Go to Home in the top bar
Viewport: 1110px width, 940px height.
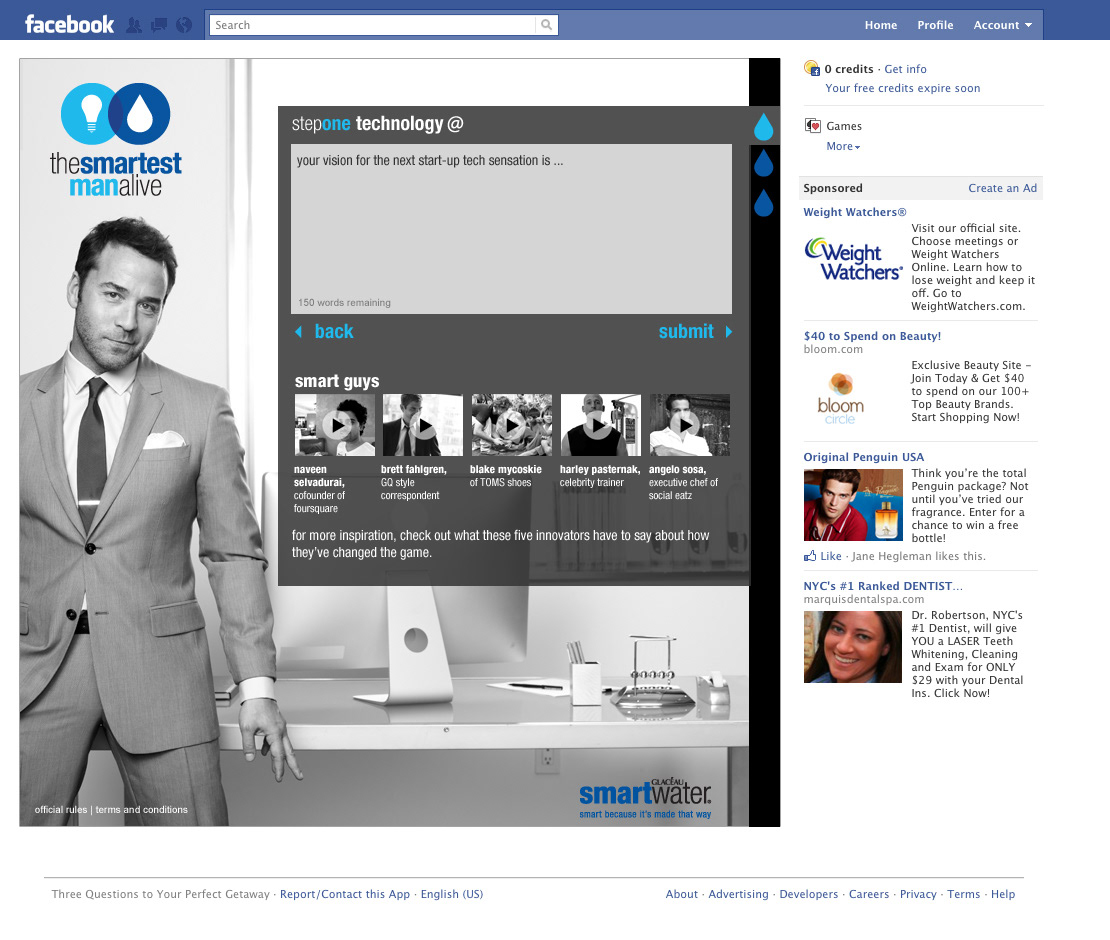tap(881, 25)
